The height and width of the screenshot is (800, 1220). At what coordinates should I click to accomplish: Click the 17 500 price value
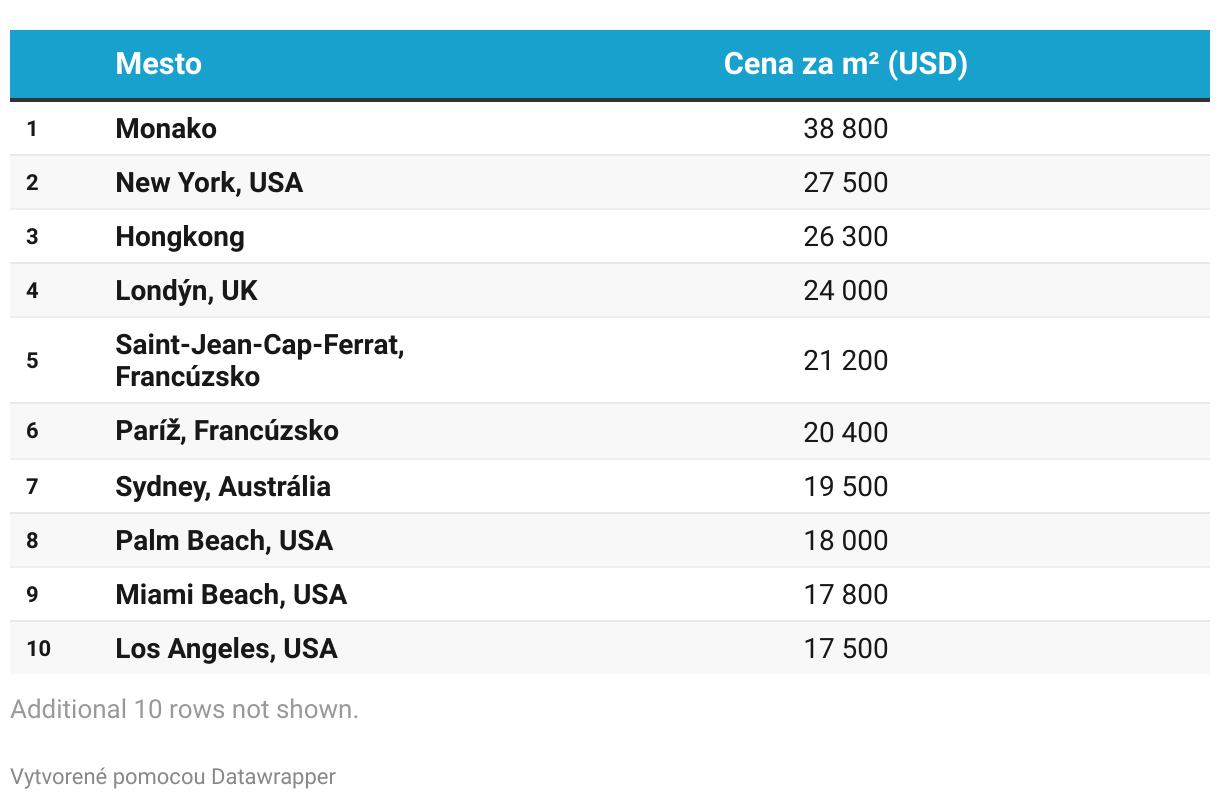[845, 649]
